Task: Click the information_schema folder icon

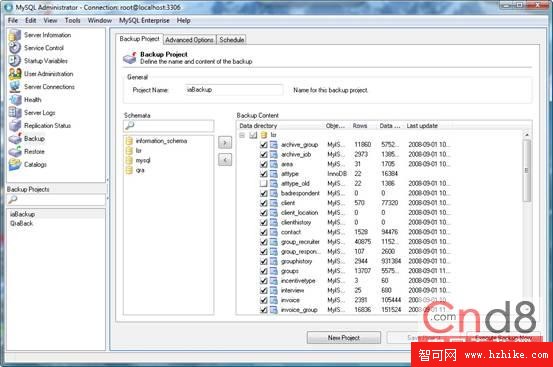Action: [x=129, y=141]
